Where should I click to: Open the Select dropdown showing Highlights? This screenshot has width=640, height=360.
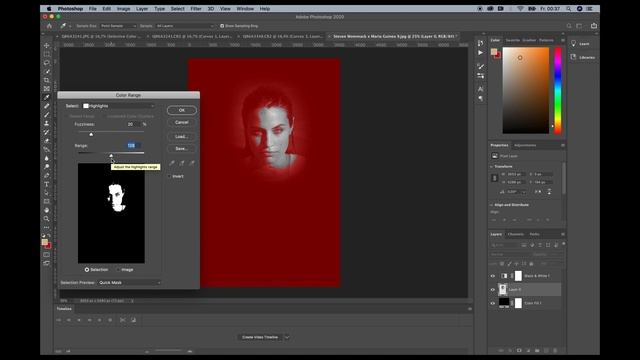point(118,106)
